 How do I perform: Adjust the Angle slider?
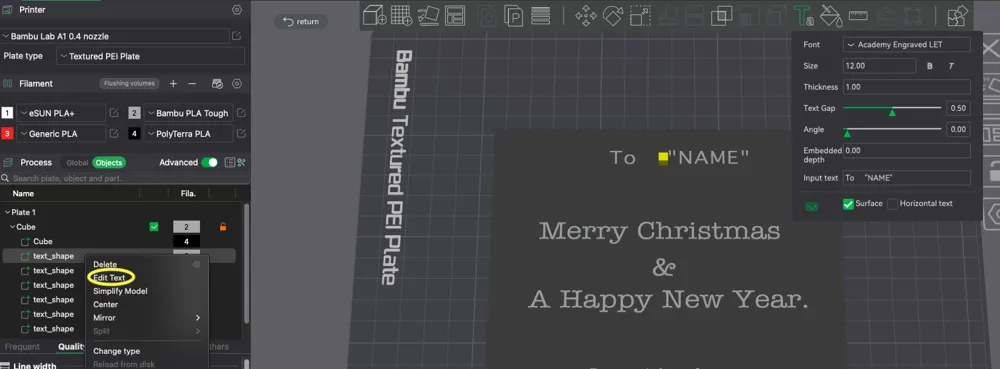point(892,131)
